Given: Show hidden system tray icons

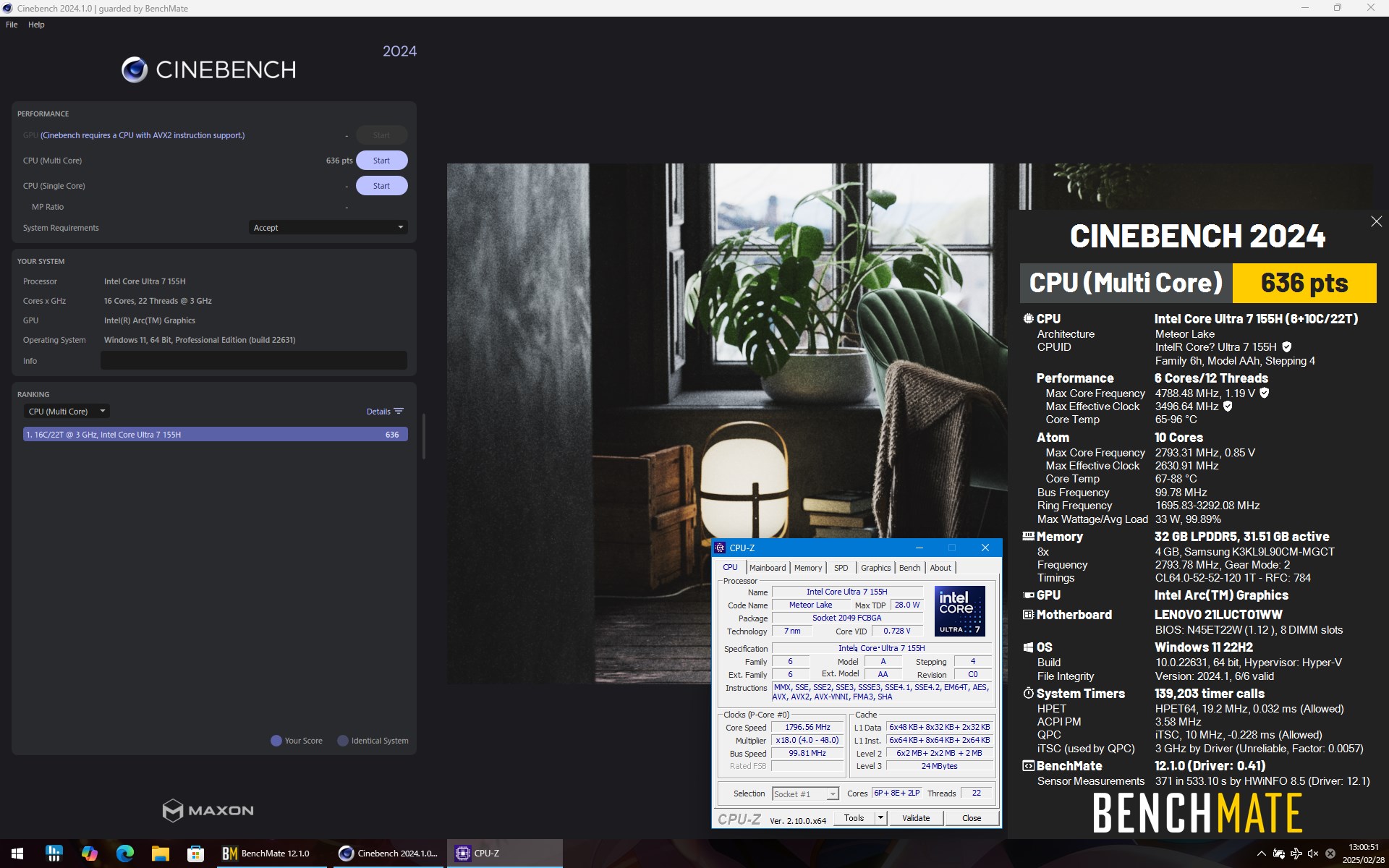Looking at the screenshot, I should point(1261,854).
